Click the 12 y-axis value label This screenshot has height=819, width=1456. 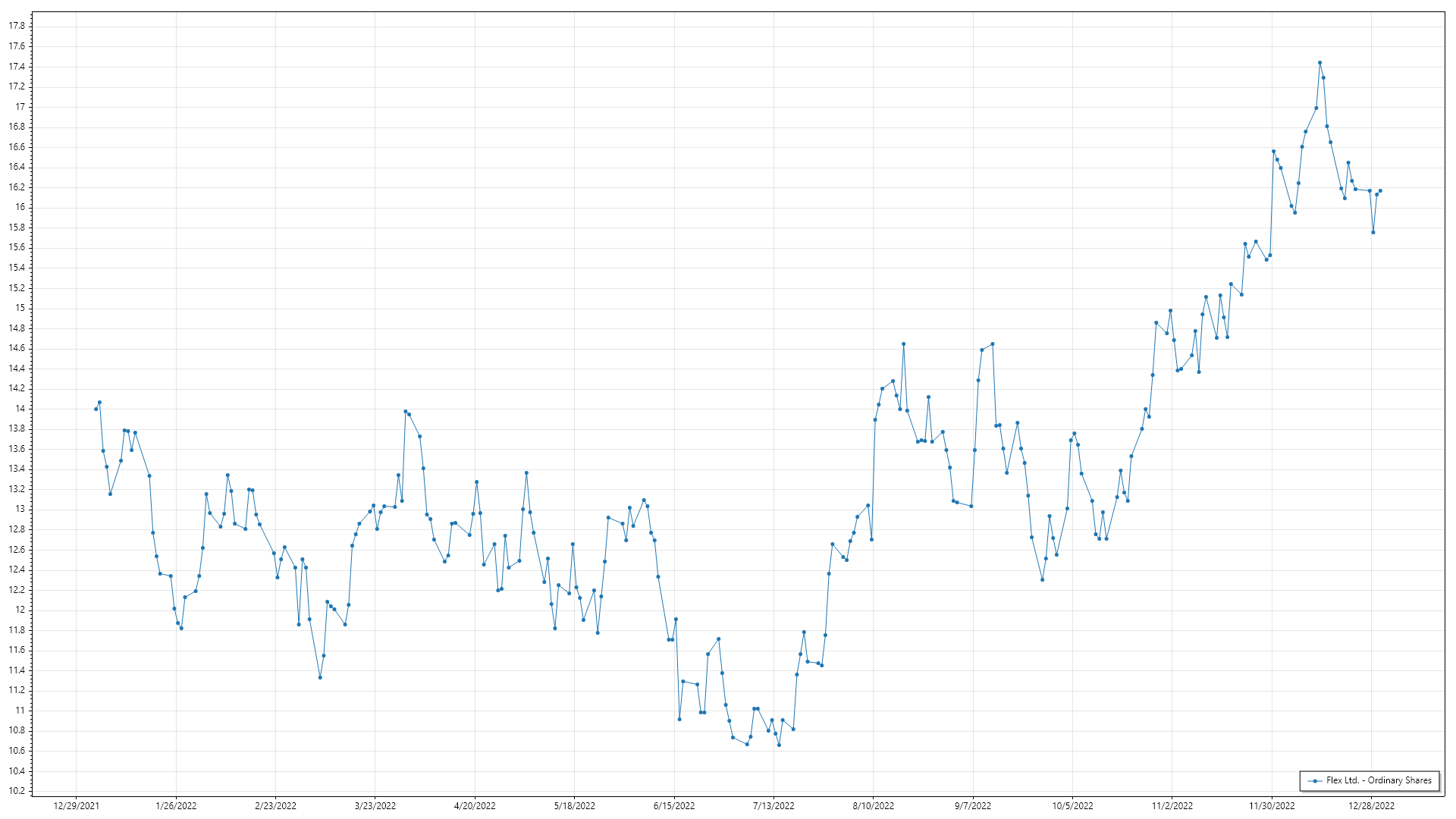pos(20,610)
